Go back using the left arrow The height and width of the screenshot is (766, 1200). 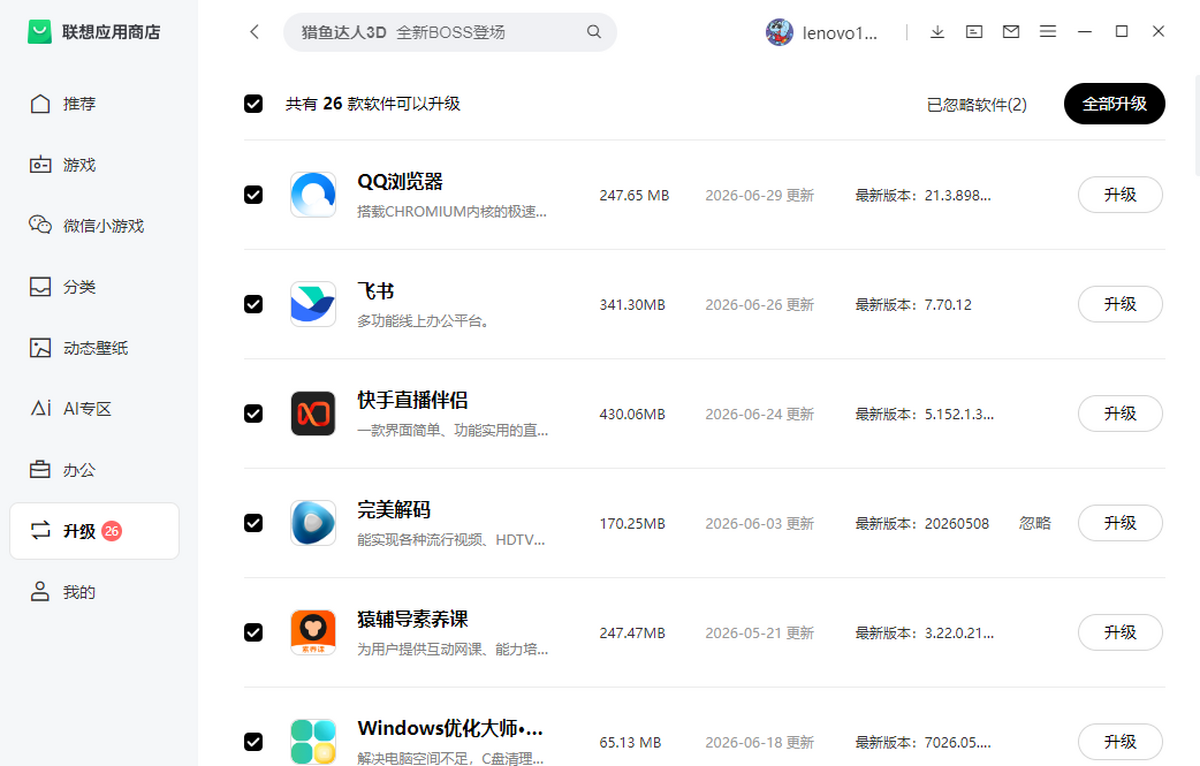pos(254,32)
